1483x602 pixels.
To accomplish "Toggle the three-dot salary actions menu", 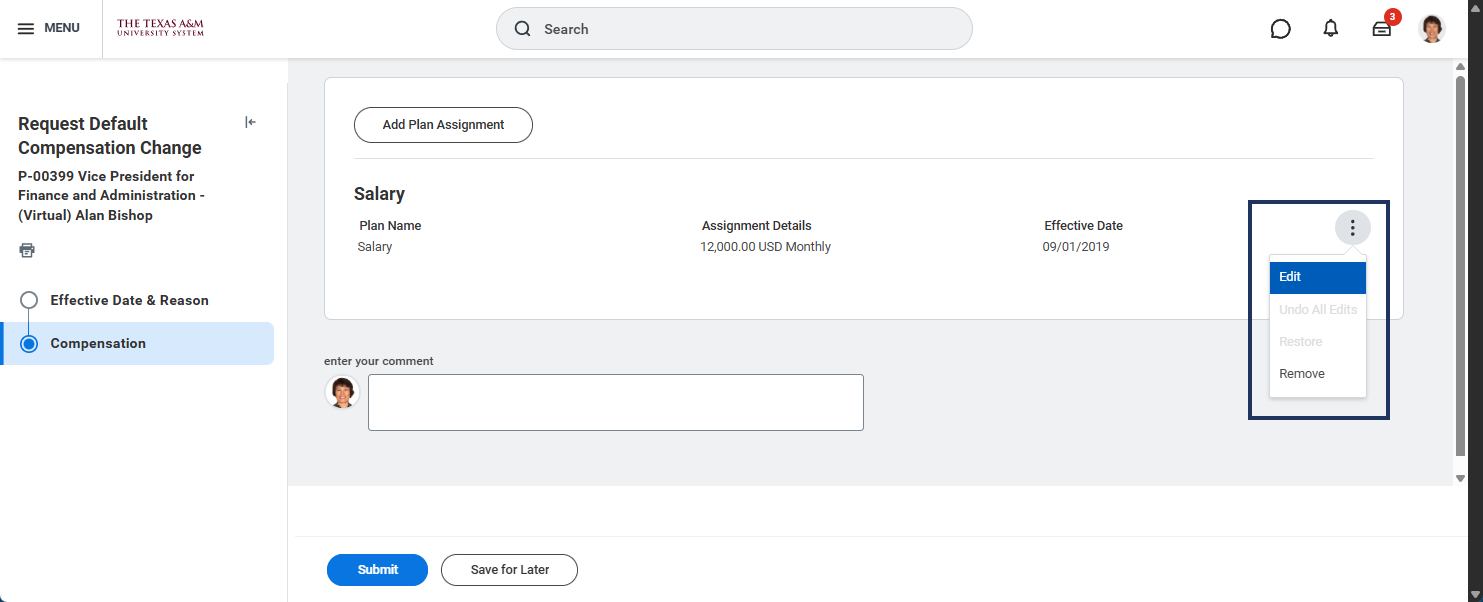I will pos(1352,228).
